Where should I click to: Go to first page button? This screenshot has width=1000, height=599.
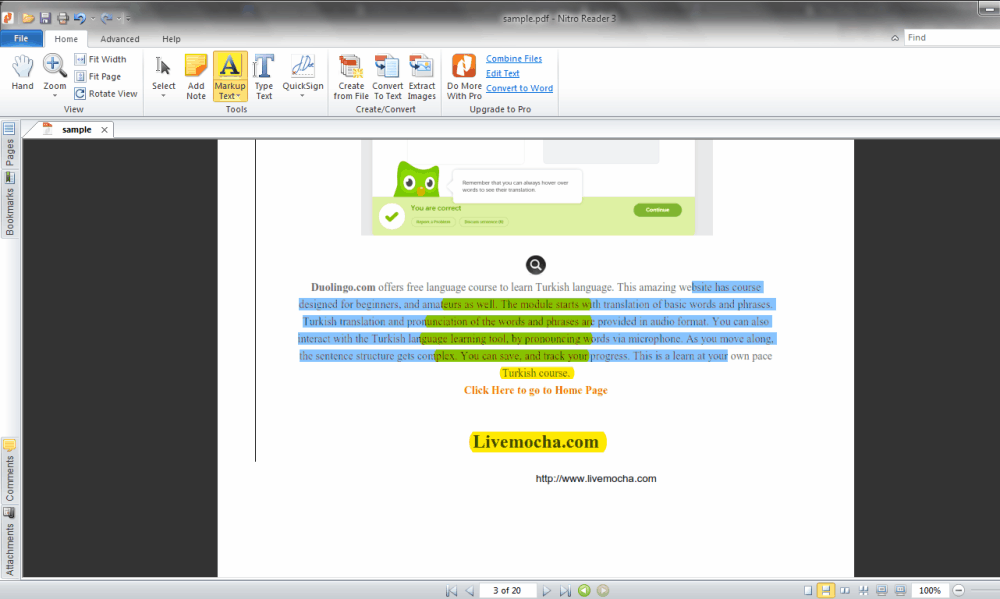tap(451, 591)
